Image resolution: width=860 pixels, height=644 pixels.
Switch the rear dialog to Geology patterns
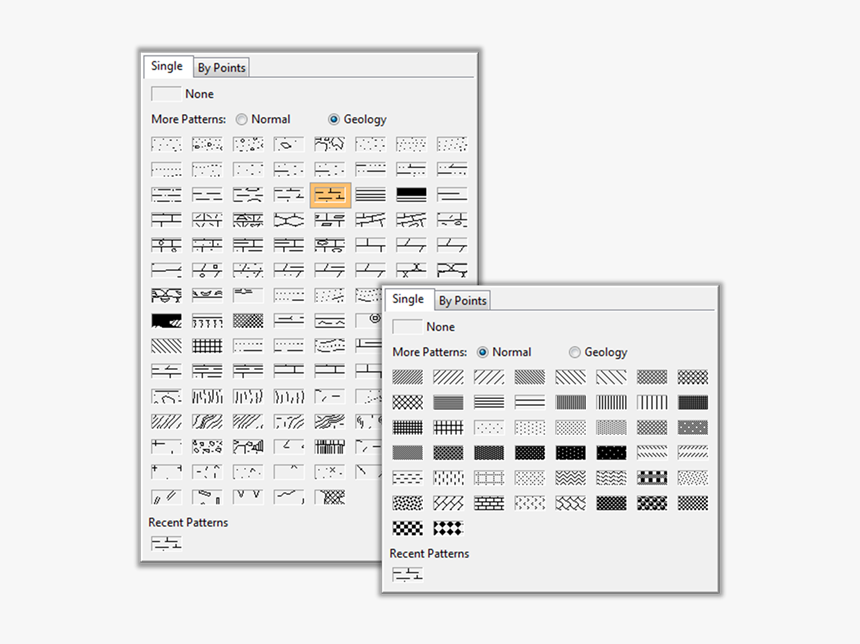[333, 119]
